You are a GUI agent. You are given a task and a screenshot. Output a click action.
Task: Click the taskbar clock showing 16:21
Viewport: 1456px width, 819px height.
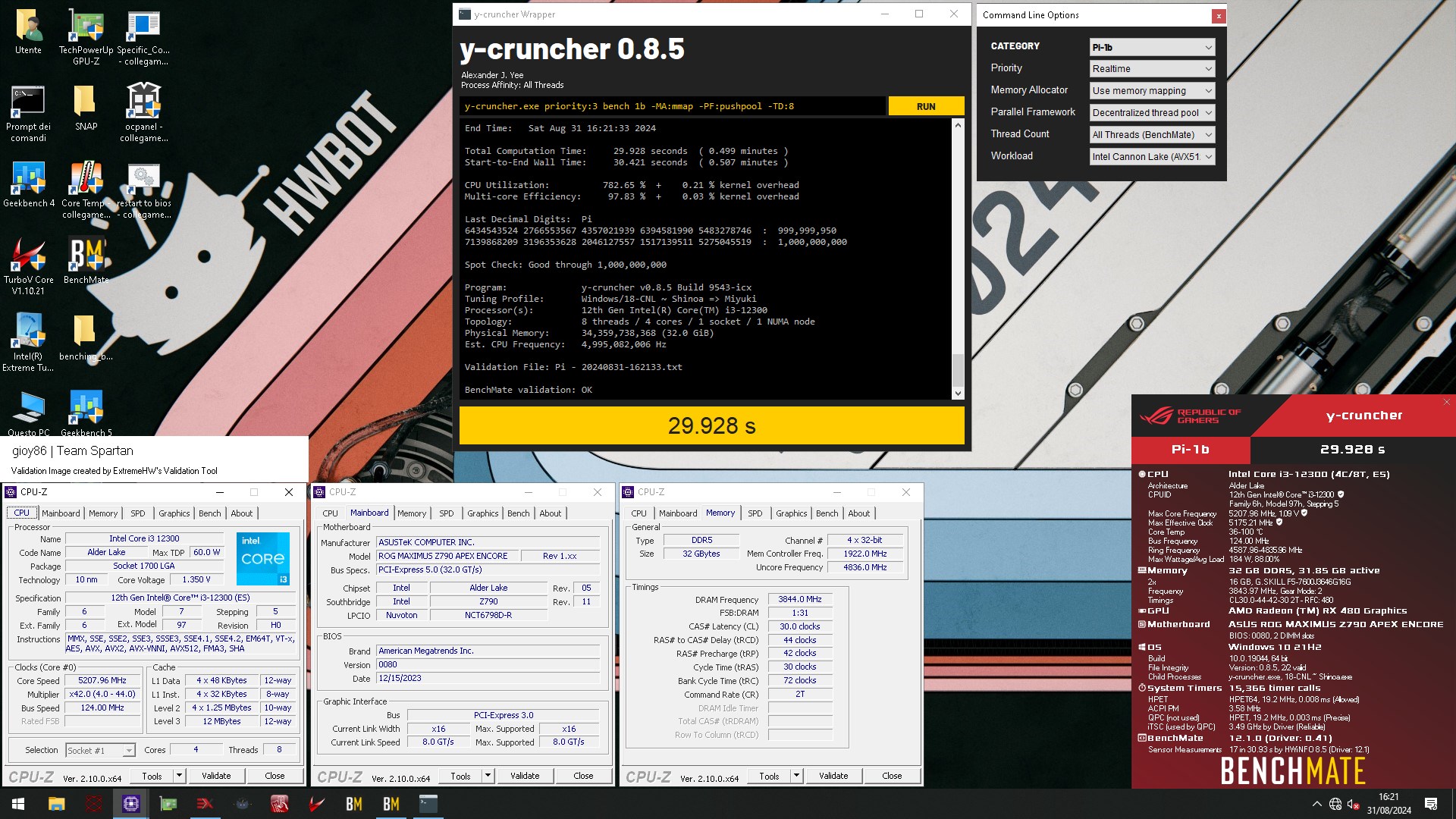tap(1389, 804)
